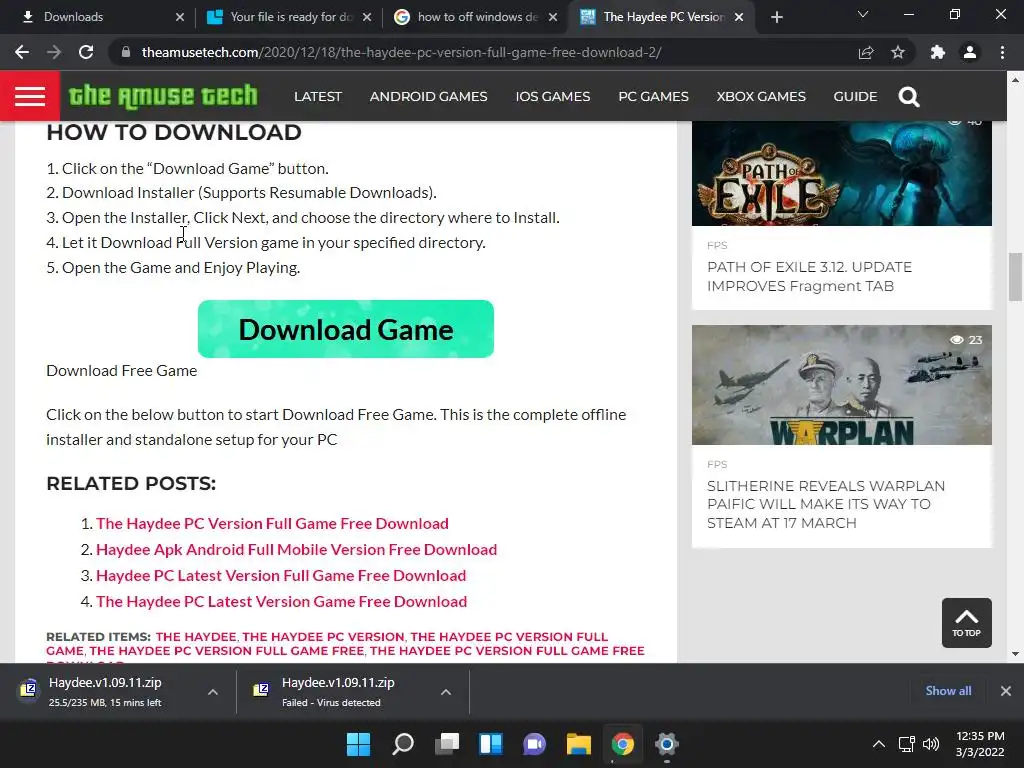This screenshot has height=768, width=1024.
Task: Jump back using the TO TOP button
Action: (x=967, y=622)
